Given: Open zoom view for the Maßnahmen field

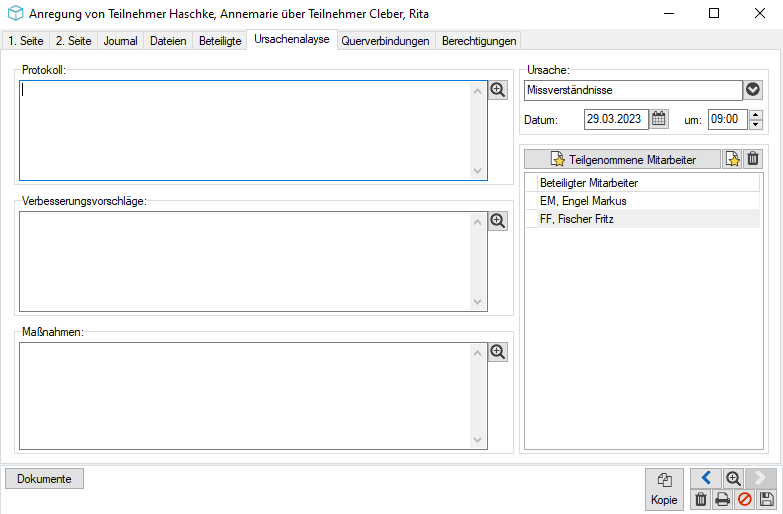Looking at the screenshot, I should (x=497, y=352).
